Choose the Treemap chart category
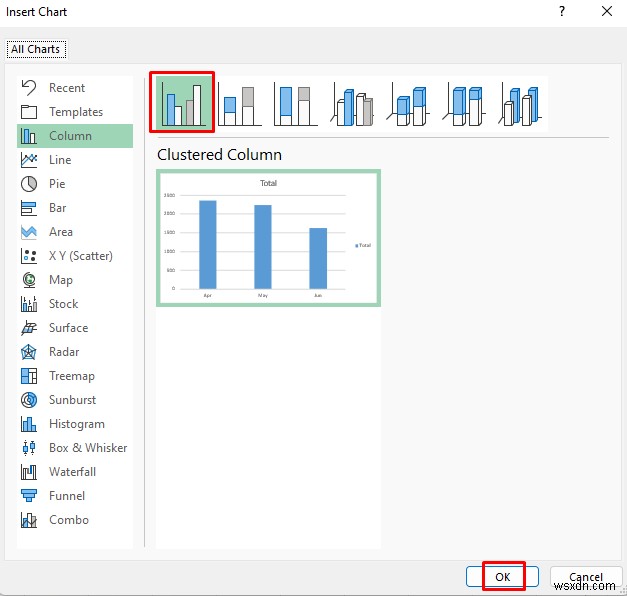 tap(75, 376)
